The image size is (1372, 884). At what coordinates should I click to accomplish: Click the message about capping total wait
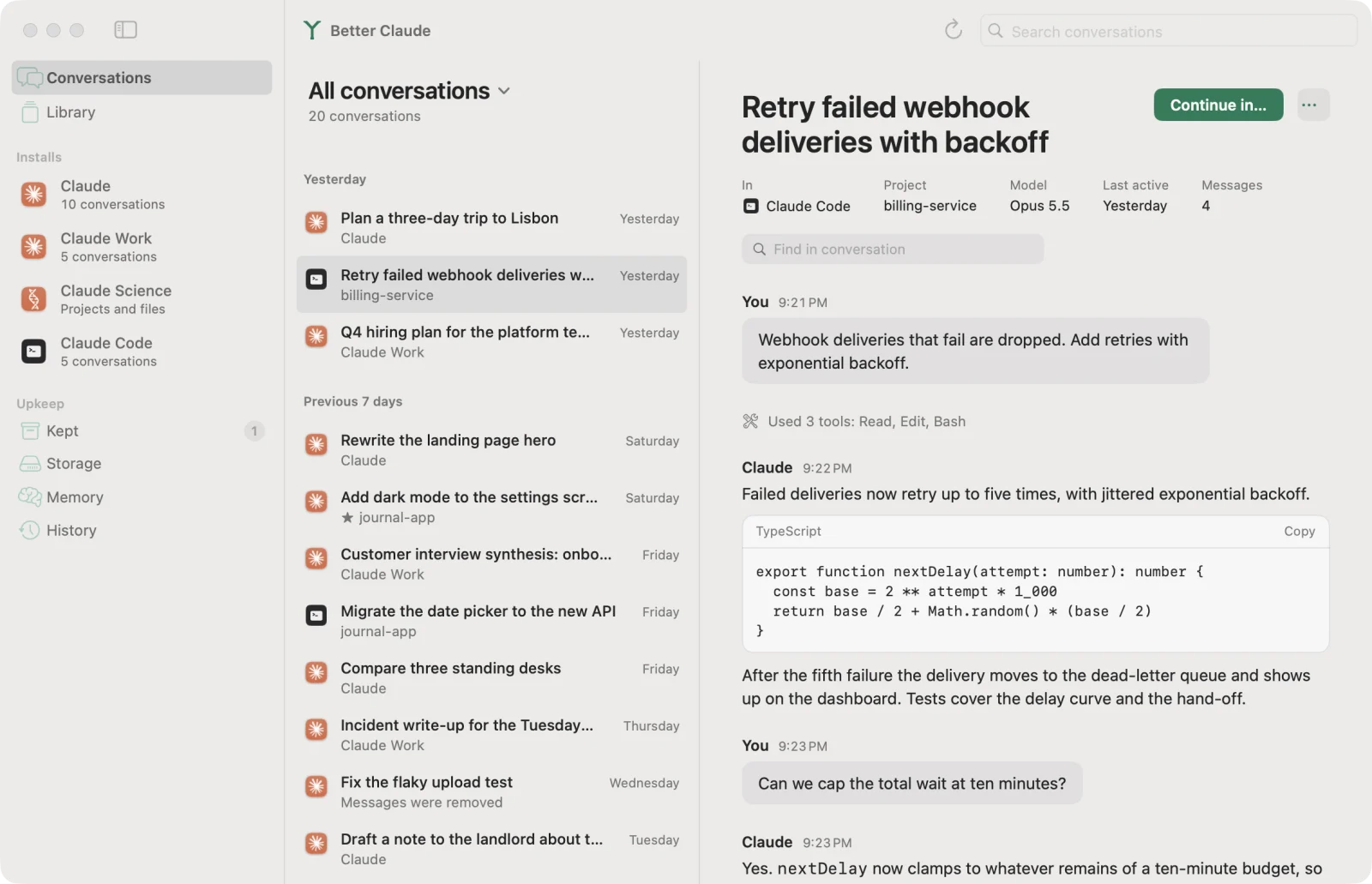912,784
